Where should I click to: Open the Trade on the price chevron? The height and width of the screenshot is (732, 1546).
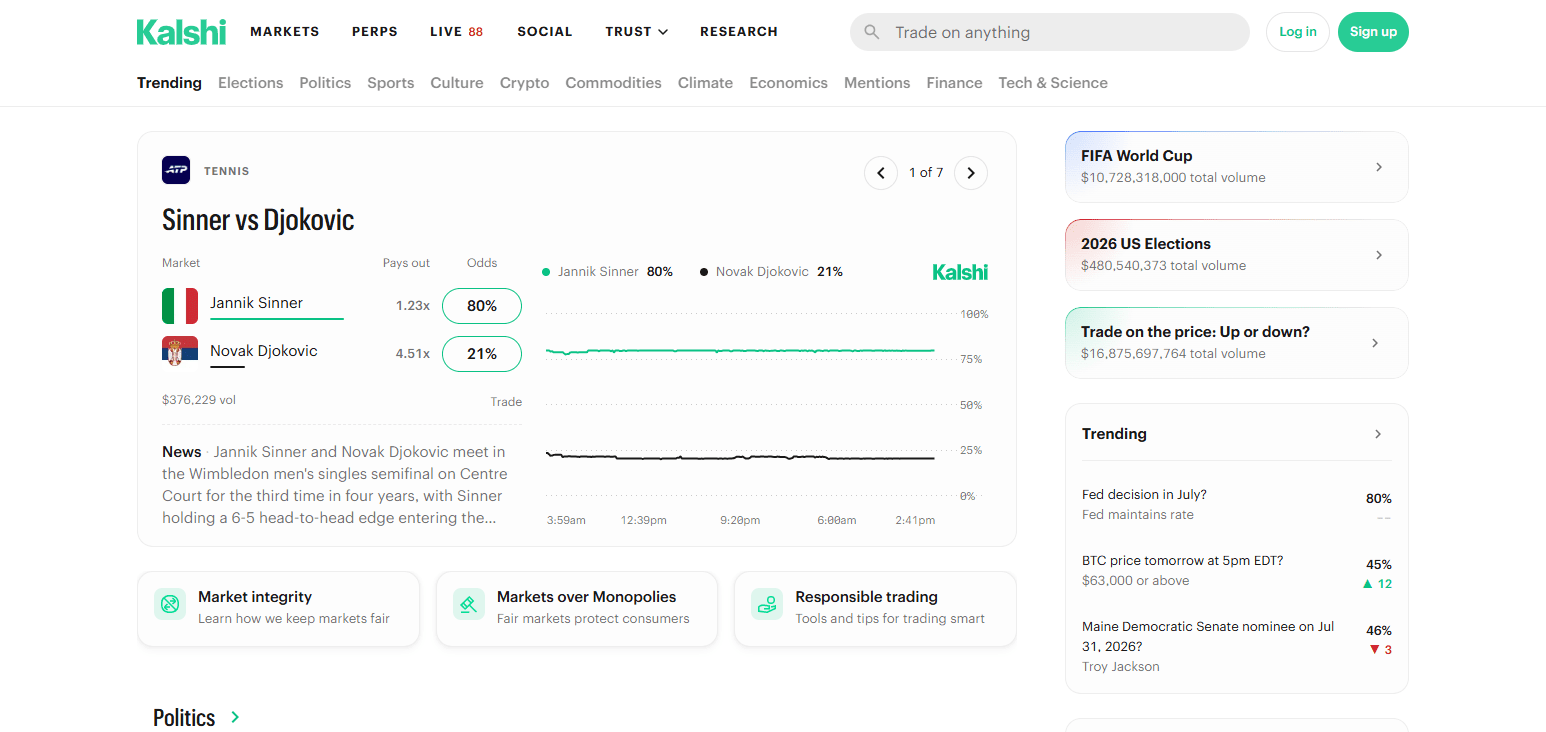(x=1375, y=343)
